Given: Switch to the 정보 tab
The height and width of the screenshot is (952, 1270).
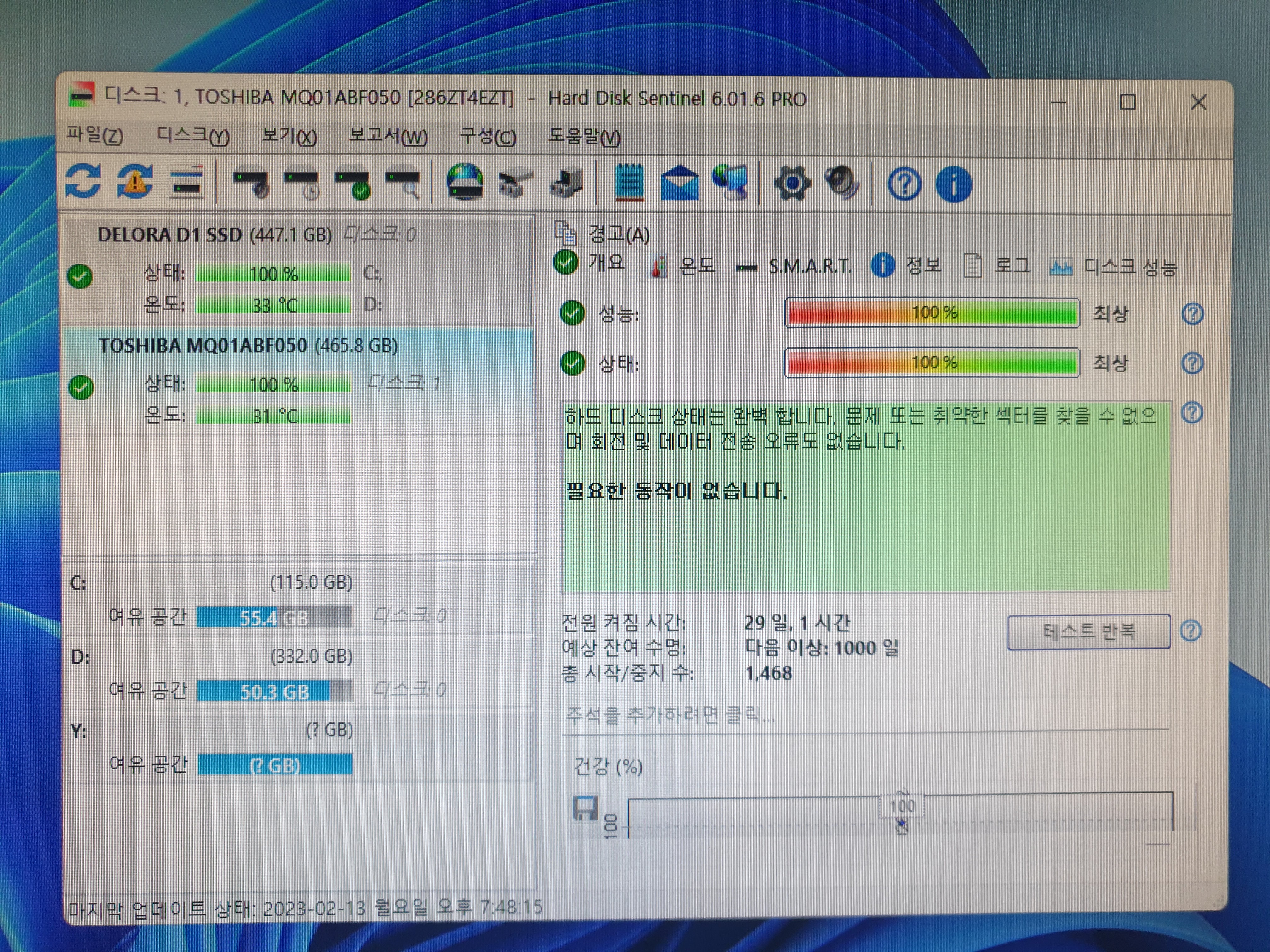Looking at the screenshot, I should [906, 266].
